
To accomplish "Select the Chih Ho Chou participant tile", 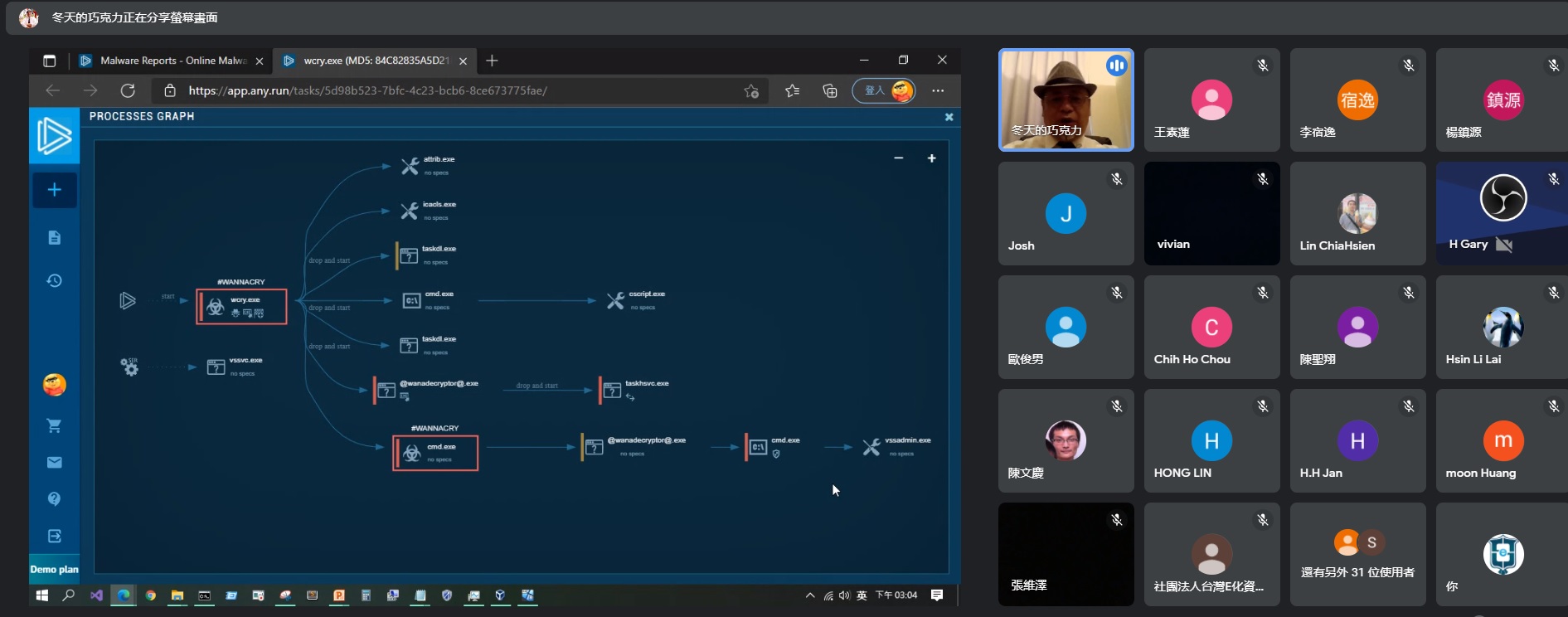I will pyautogui.click(x=1212, y=327).
